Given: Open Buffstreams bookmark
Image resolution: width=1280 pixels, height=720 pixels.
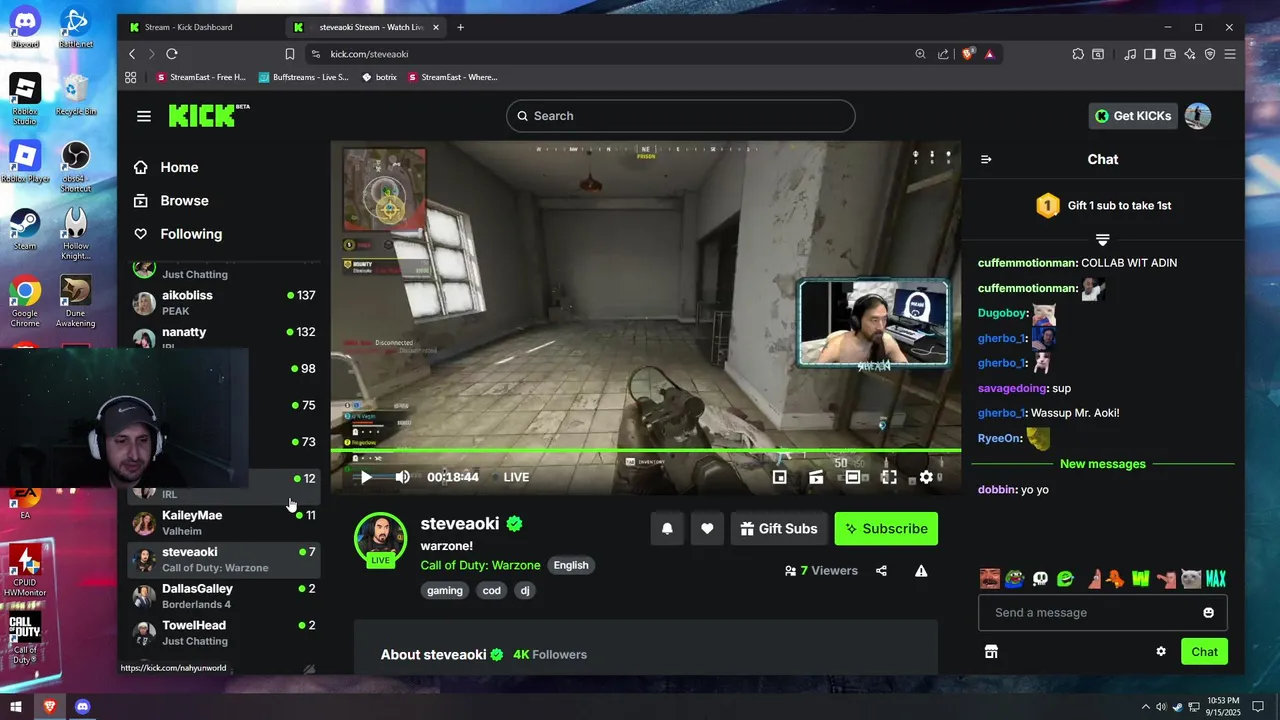Looking at the screenshot, I should (304, 77).
